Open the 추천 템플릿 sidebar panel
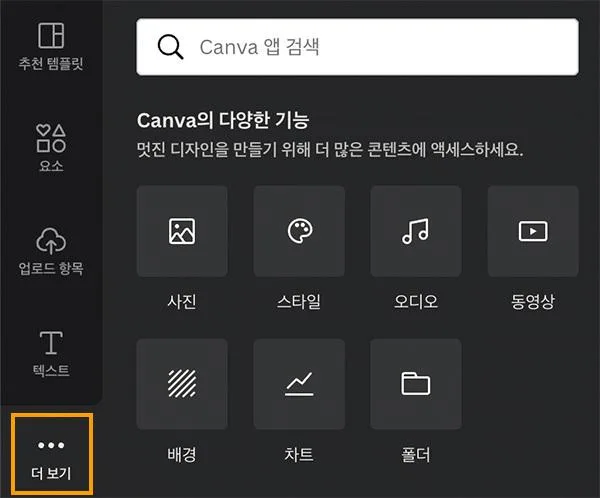 pyautogui.click(x=51, y=46)
